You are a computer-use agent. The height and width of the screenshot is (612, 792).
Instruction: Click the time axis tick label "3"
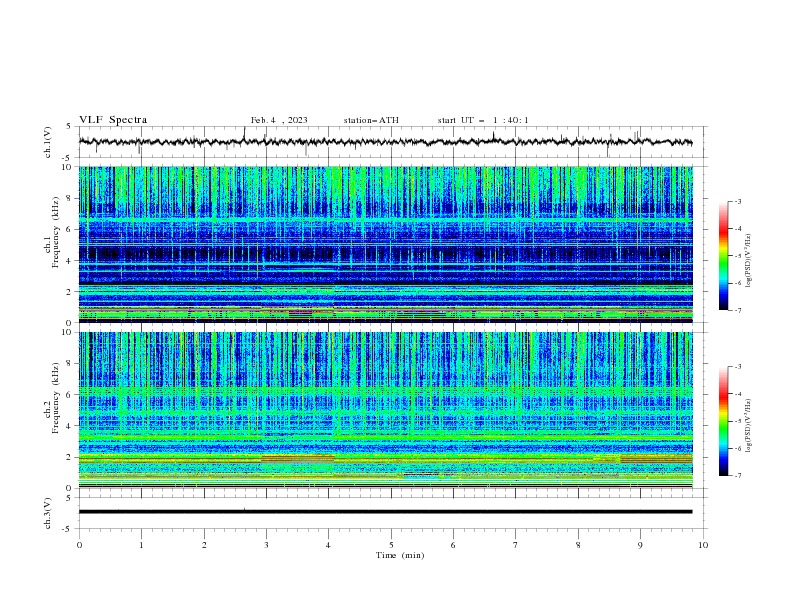(x=266, y=545)
